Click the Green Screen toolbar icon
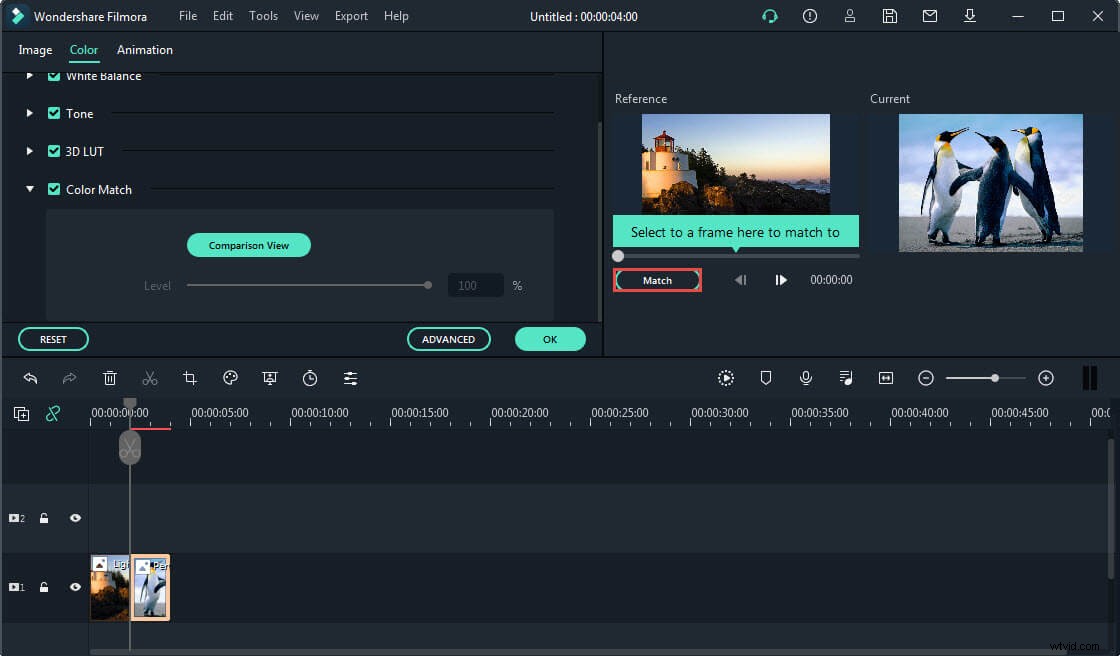Image resolution: width=1120 pixels, height=656 pixels. pos(270,378)
